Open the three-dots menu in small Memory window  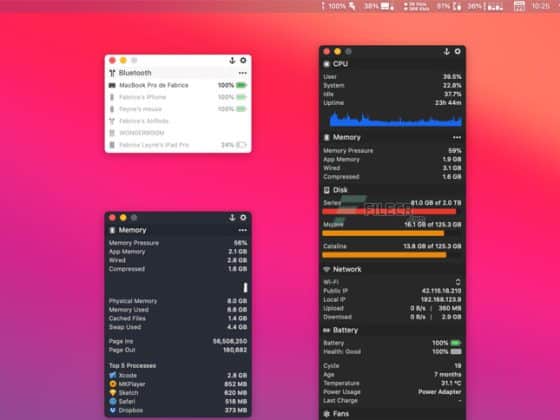[x=242, y=230]
